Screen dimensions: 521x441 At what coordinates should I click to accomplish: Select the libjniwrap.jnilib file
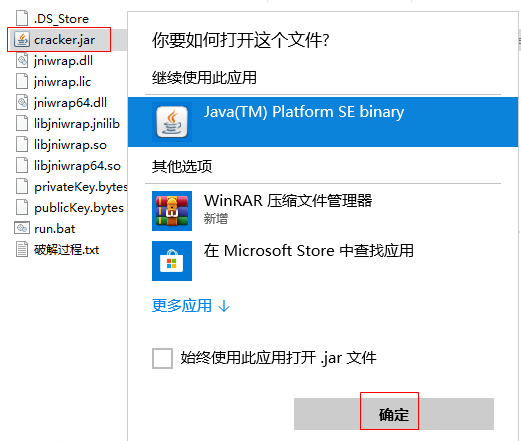click(x=67, y=124)
